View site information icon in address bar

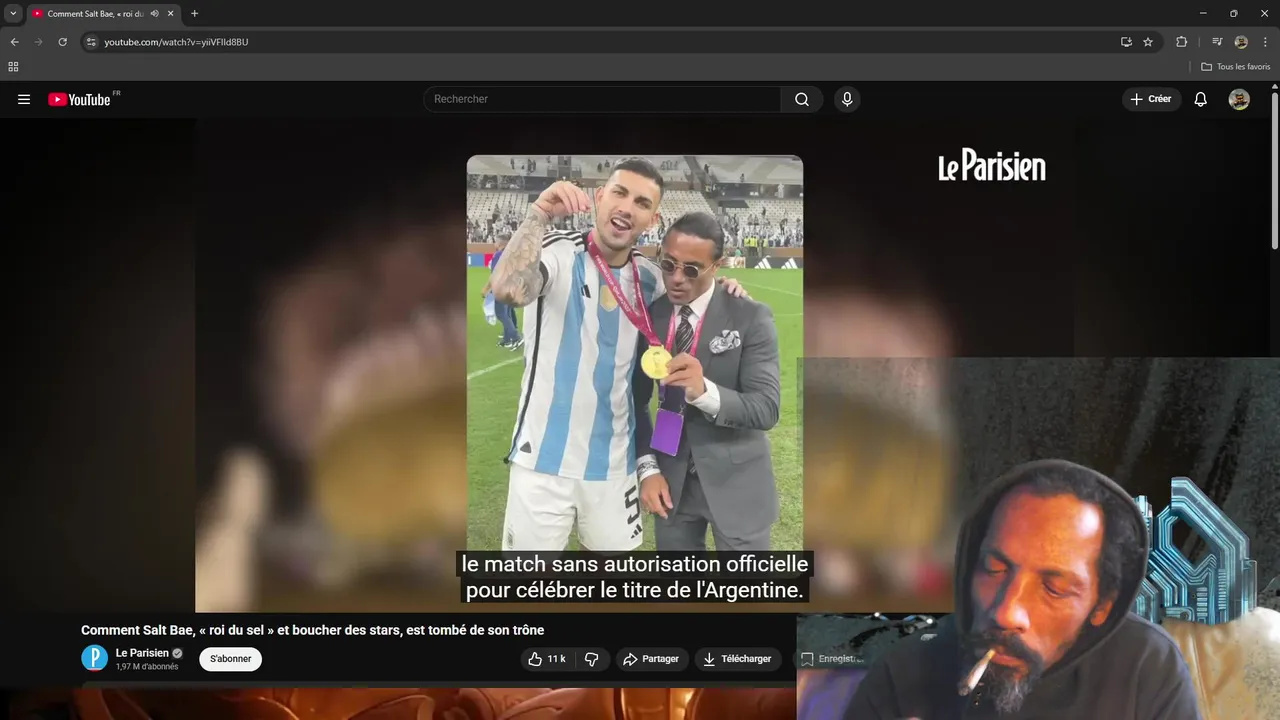coord(91,42)
